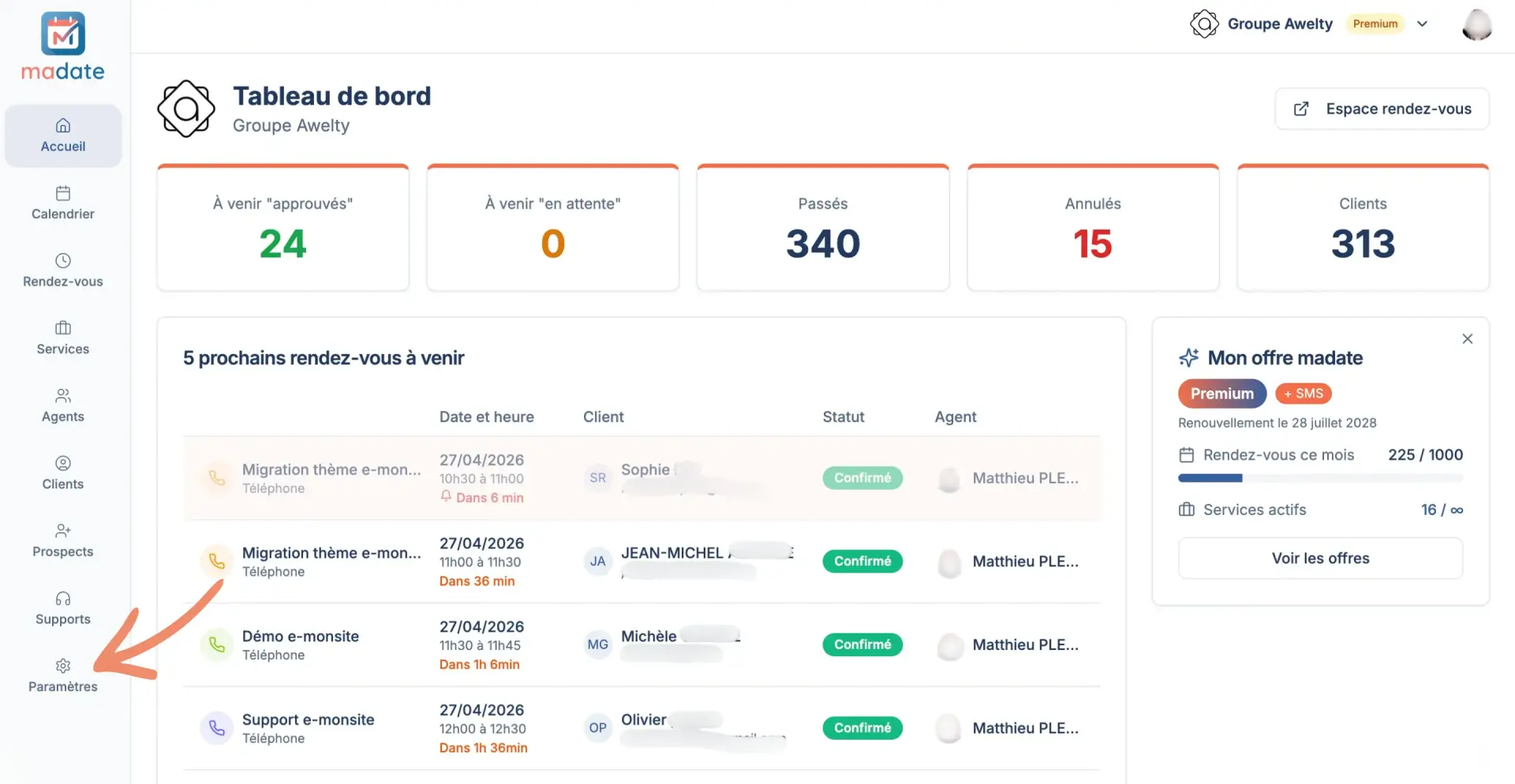1515x784 pixels.
Task: Click Confirmé status on Michèle's row
Action: point(862,644)
